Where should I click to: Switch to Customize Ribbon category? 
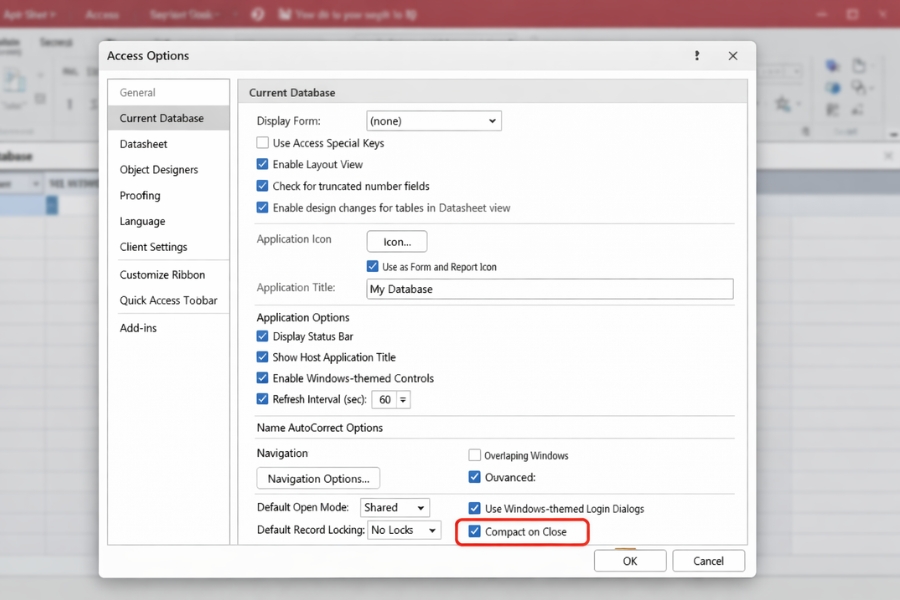162,275
